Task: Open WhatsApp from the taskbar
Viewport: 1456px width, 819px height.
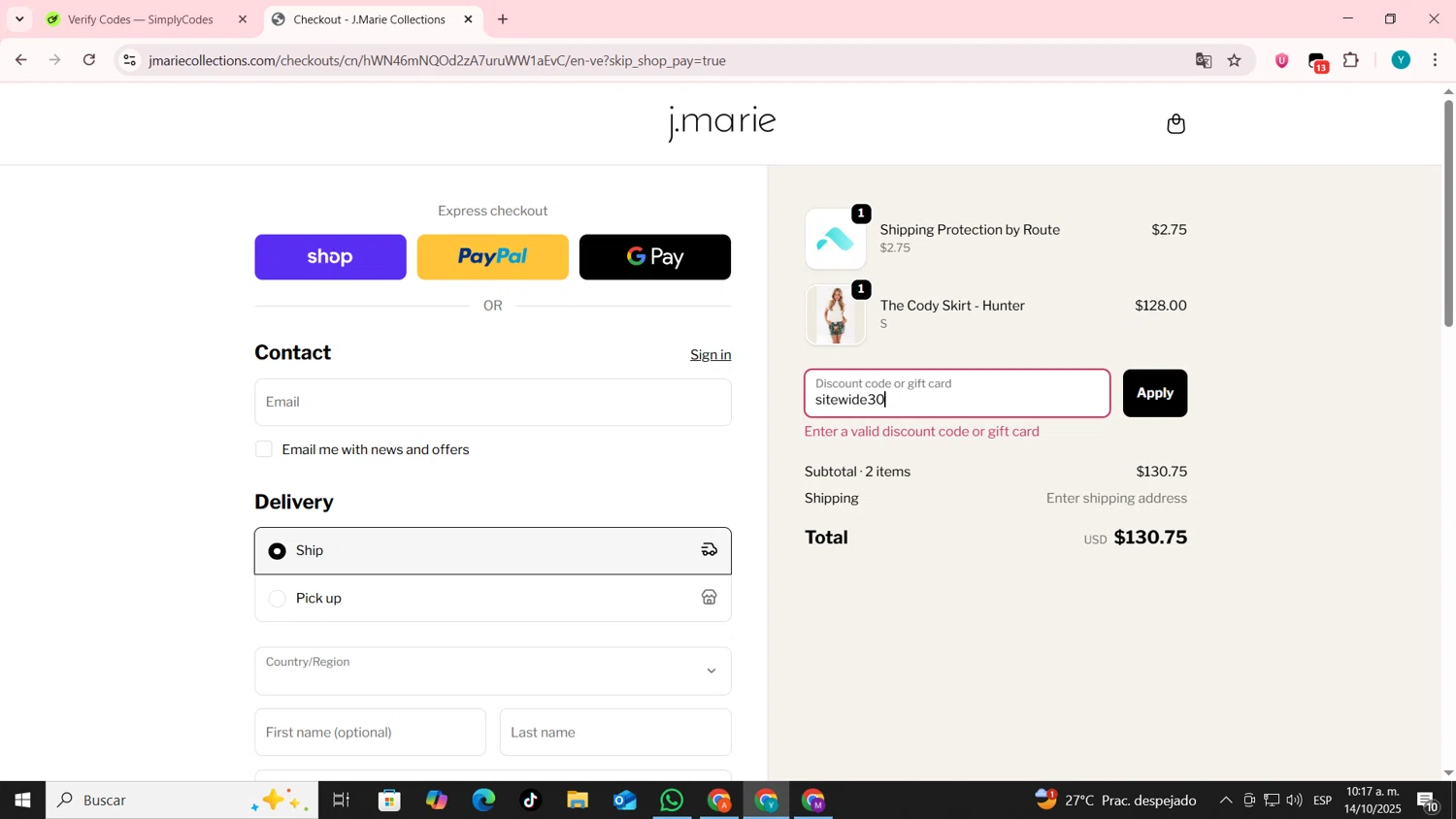Action: click(672, 801)
